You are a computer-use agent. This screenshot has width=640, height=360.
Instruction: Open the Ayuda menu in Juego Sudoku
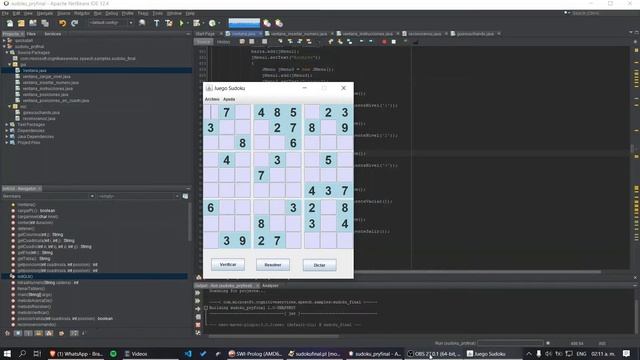coord(229,99)
